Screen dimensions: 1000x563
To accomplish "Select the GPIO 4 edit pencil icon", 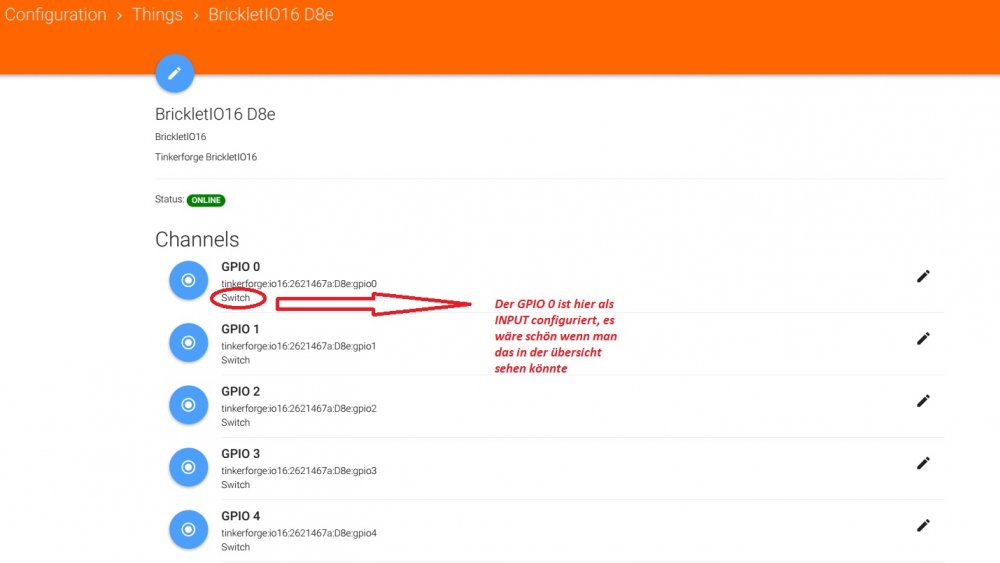I will pos(923,525).
